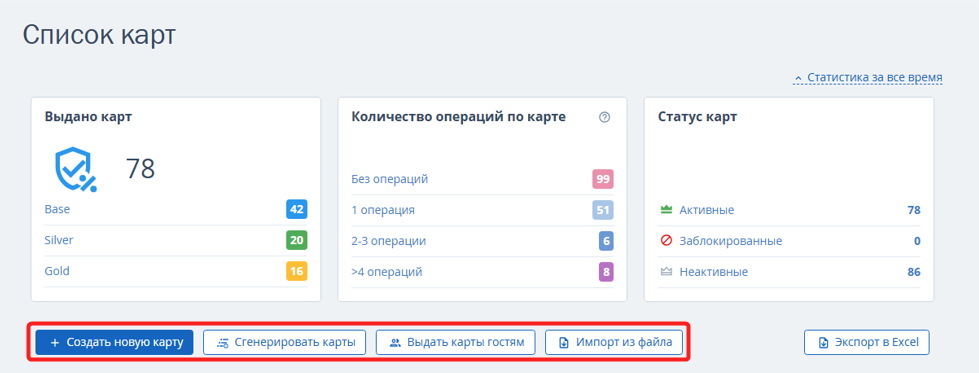This screenshot has width=979, height=373.
Task: Open the Base cards link
Action: (x=57, y=209)
